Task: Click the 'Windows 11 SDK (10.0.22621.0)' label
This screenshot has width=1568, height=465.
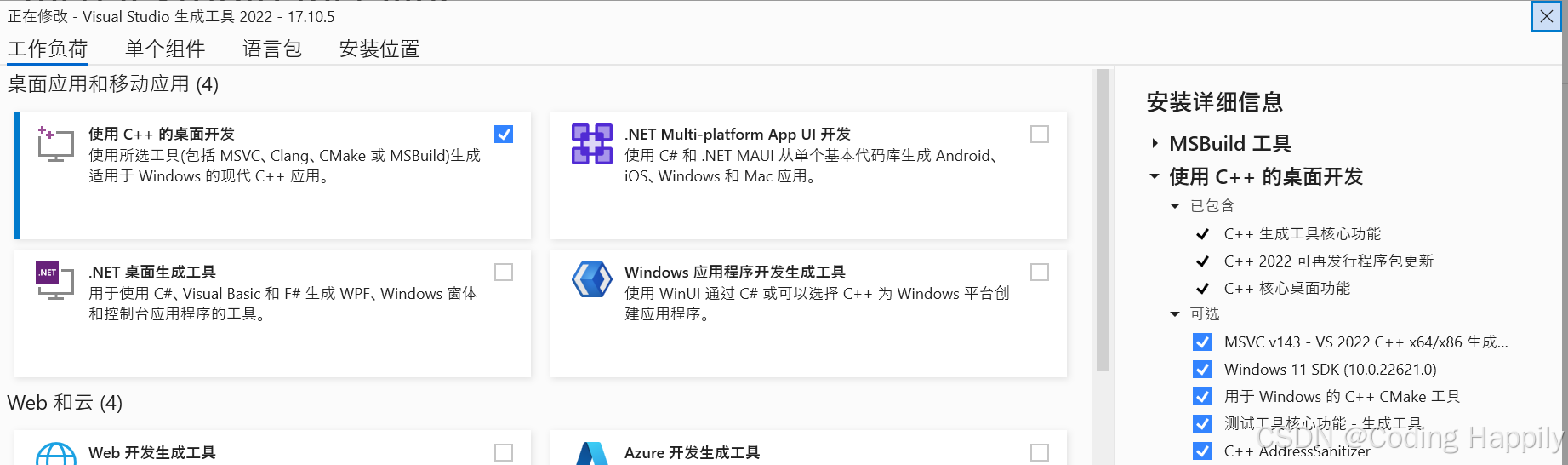Action: coord(1331,370)
